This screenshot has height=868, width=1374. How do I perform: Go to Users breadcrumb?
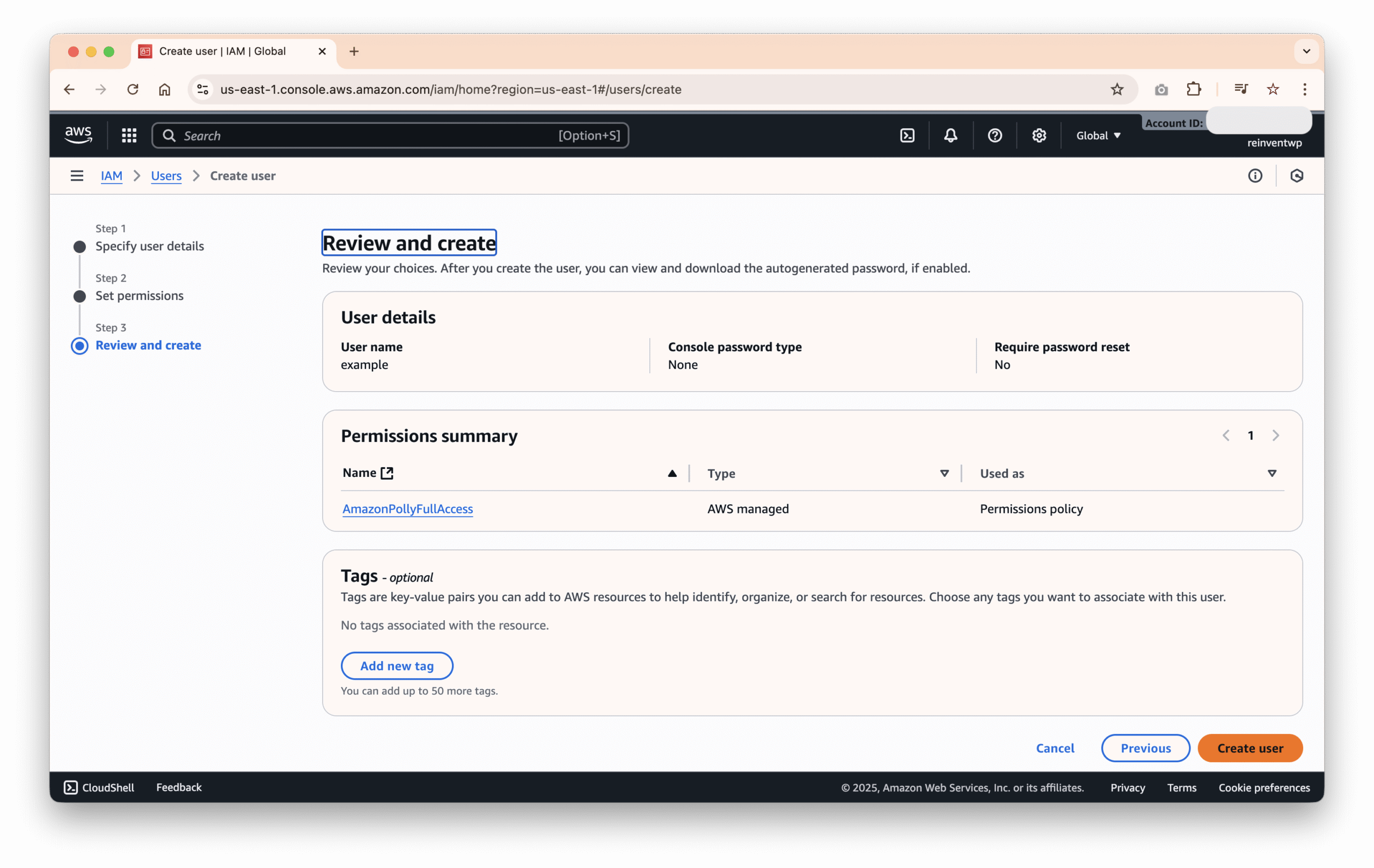click(x=166, y=175)
